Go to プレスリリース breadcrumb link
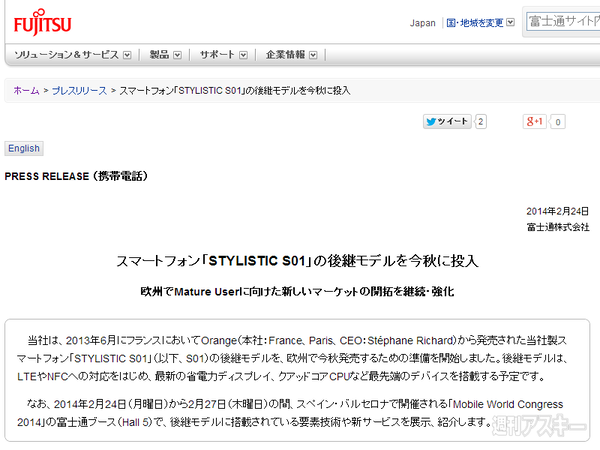The image size is (600, 450). (79, 91)
